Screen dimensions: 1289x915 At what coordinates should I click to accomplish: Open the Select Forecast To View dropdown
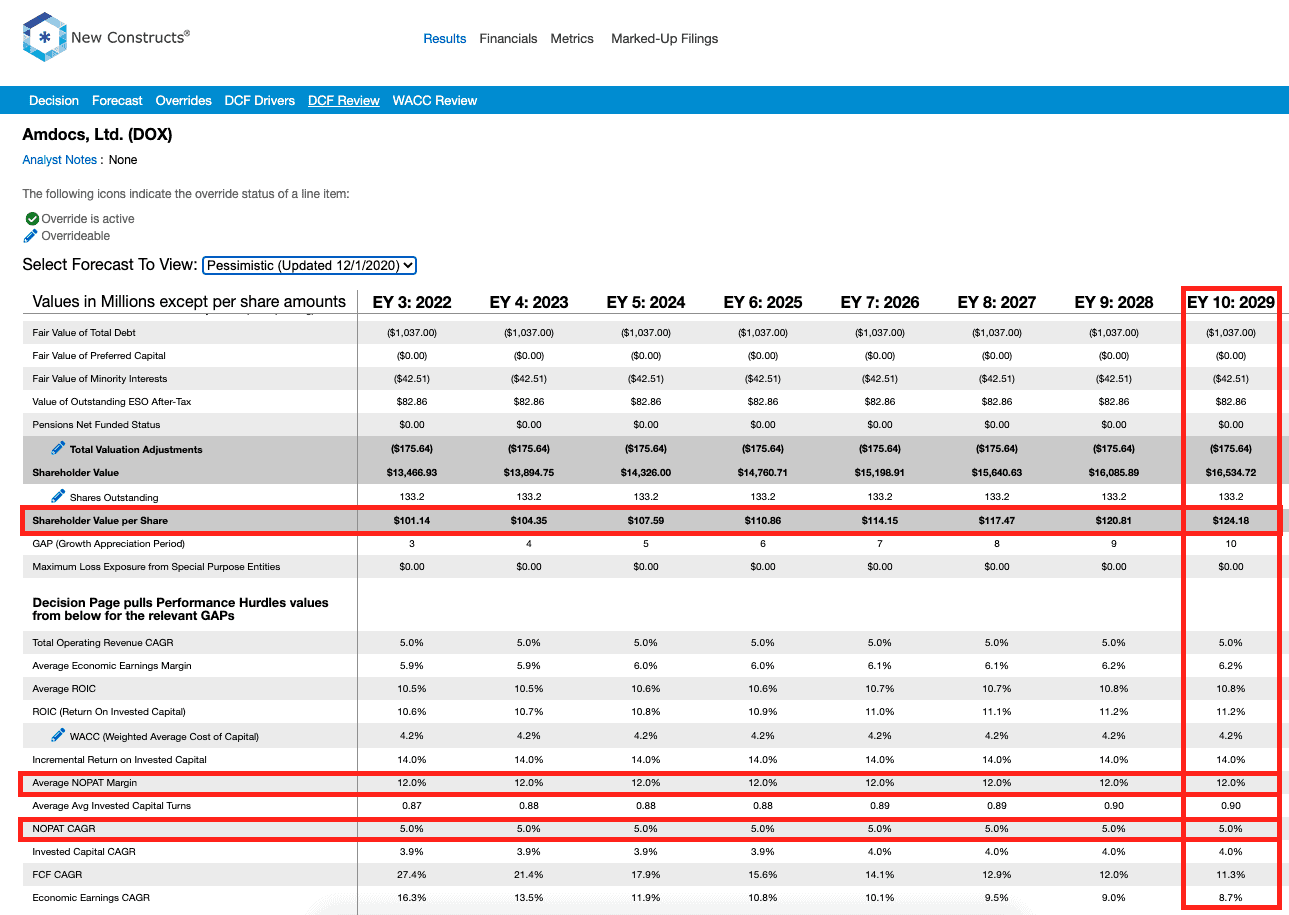click(x=309, y=266)
